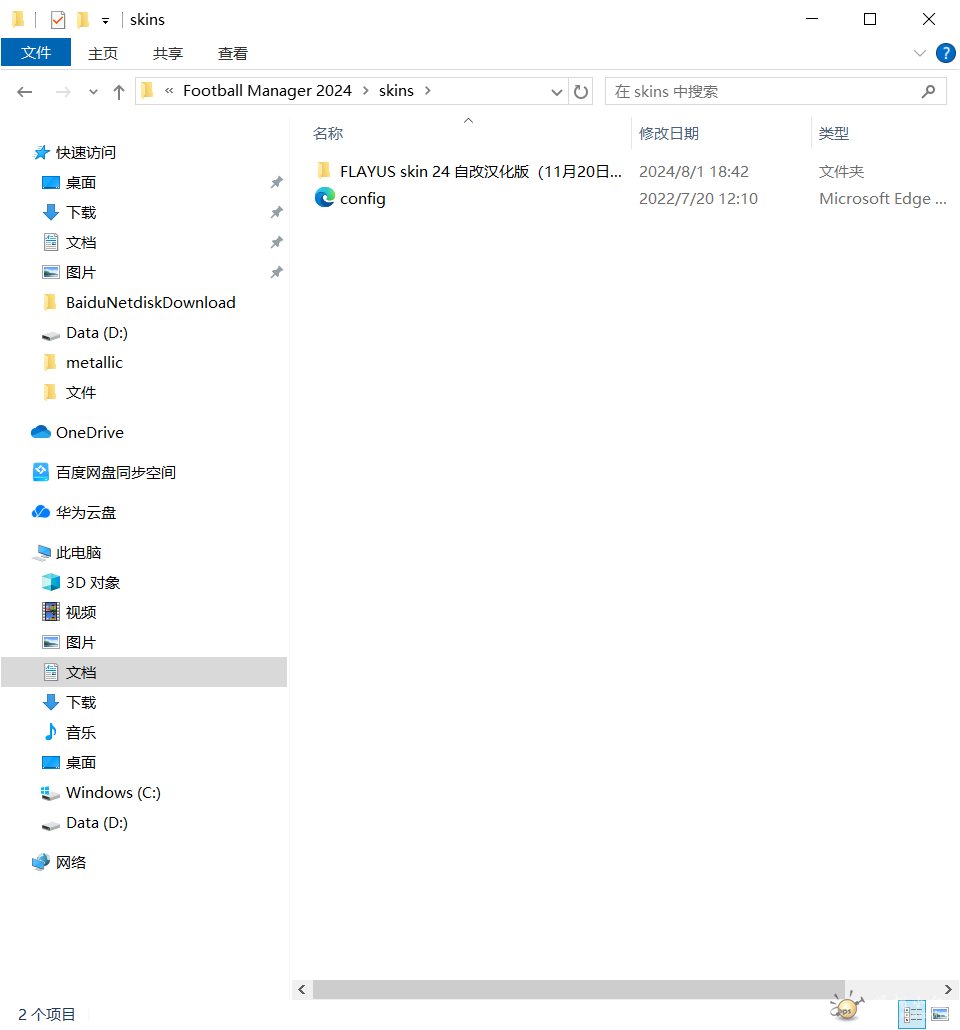Refresh the skins folder view
The image size is (960, 1030).
pyautogui.click(x=581, y=91)
